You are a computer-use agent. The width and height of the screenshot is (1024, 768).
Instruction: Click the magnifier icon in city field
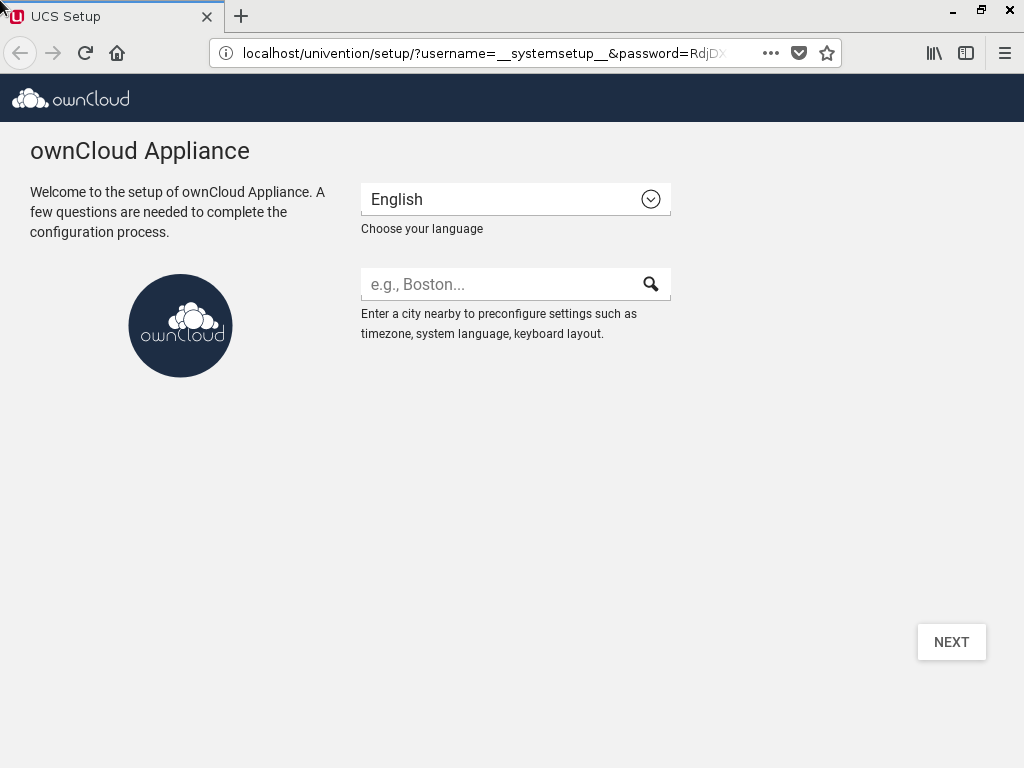coord(650,285)
